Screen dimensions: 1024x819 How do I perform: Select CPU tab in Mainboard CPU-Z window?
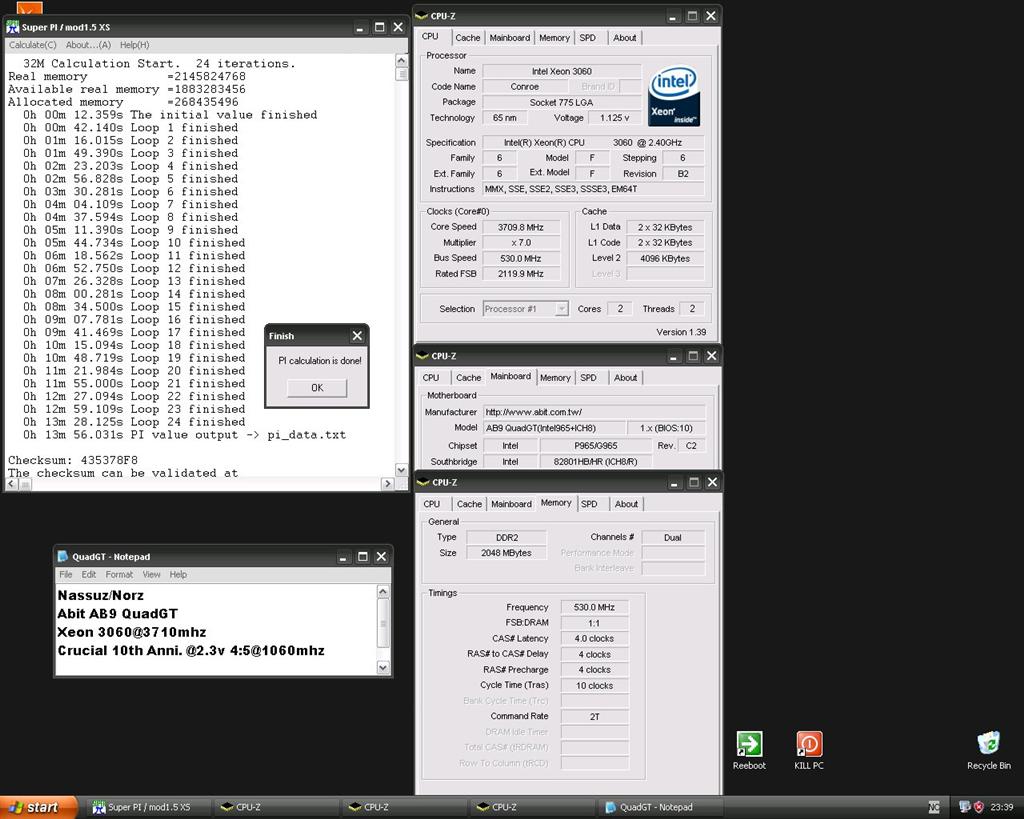[x=431, y=377]
